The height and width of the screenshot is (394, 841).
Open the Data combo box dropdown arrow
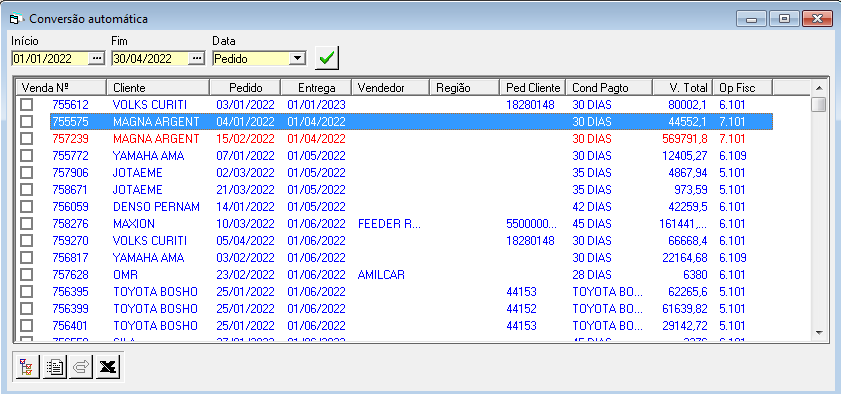pyautogui.click(x=297, y=59)
